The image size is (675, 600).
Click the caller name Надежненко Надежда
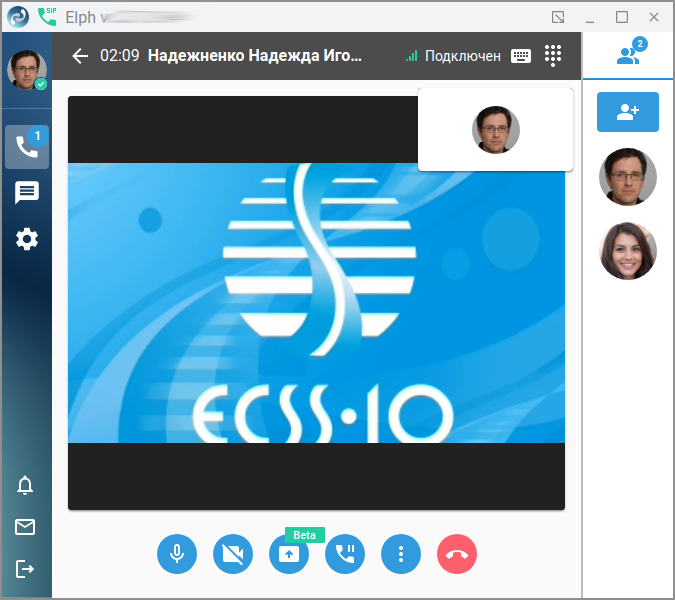click(x=255, y=56)
